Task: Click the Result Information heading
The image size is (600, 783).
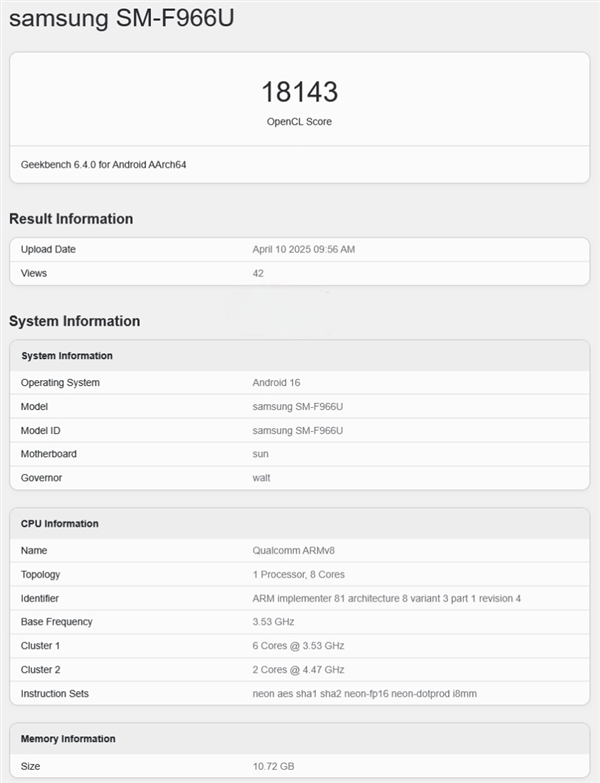Action: (71, 219)
